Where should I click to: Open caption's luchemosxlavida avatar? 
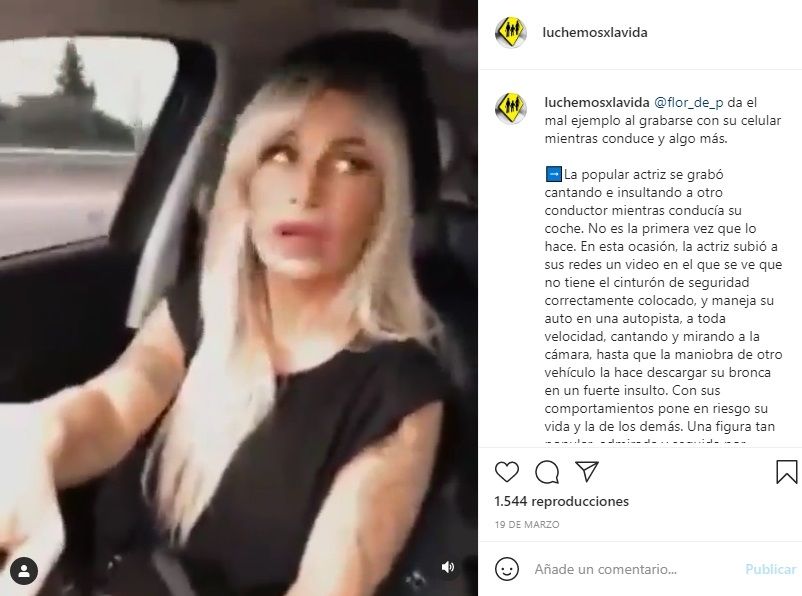pos(510,108)
